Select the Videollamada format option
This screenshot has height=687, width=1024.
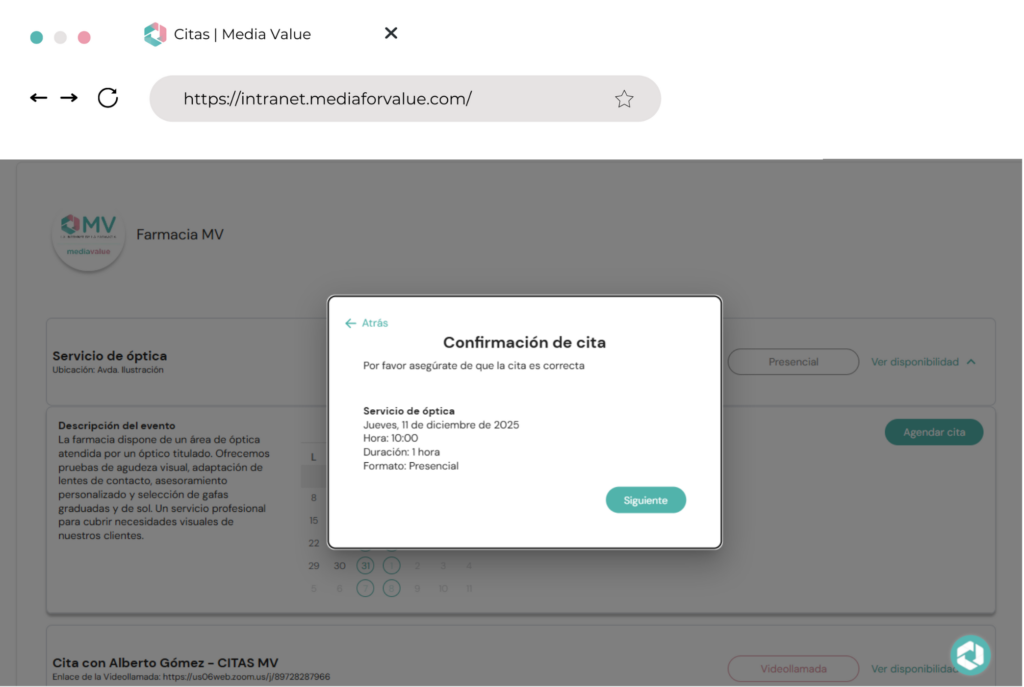click(793, 668)
